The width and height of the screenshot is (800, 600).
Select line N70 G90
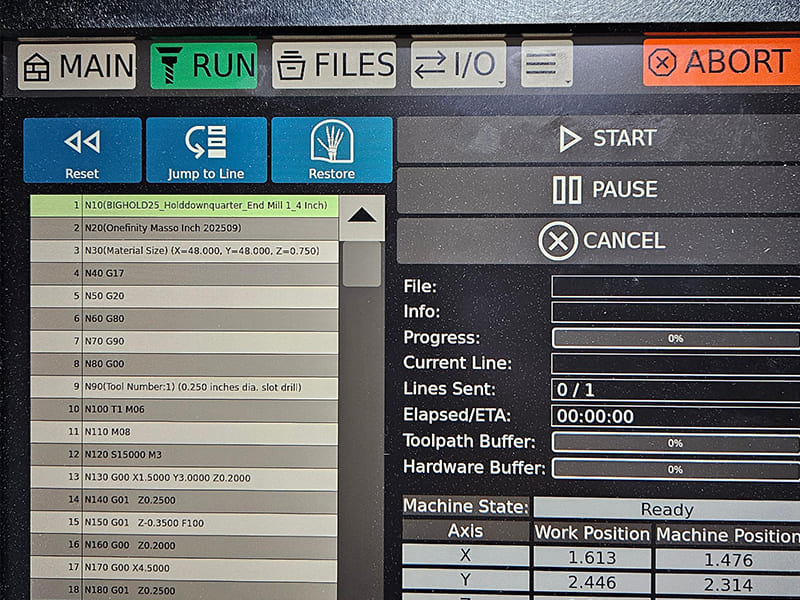point(184,341)
